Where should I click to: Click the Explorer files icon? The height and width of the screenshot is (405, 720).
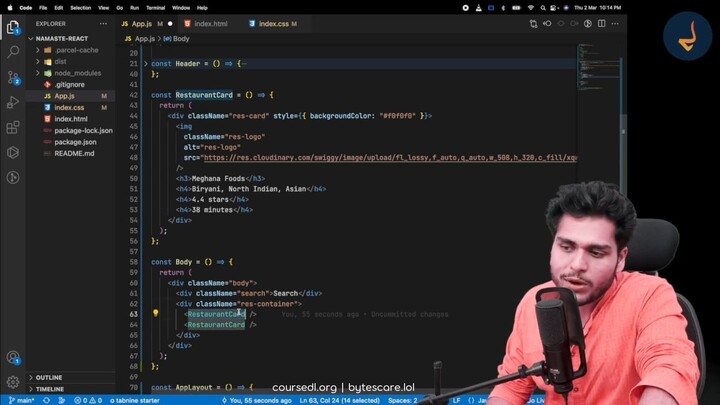13,24
